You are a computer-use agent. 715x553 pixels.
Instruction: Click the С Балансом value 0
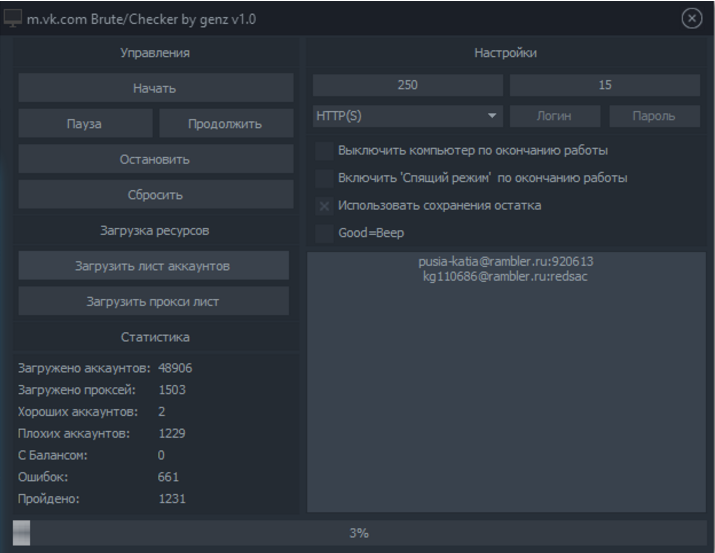coord(161,455)
